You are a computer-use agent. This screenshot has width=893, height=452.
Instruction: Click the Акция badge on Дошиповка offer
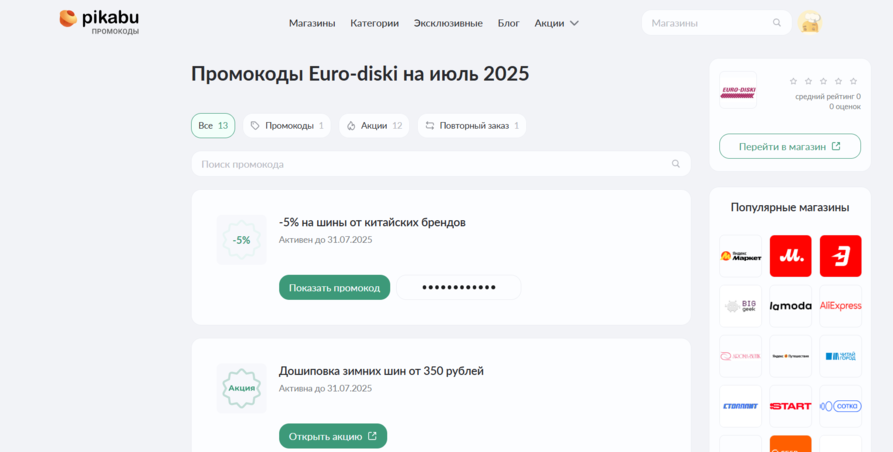click(241, 388)
